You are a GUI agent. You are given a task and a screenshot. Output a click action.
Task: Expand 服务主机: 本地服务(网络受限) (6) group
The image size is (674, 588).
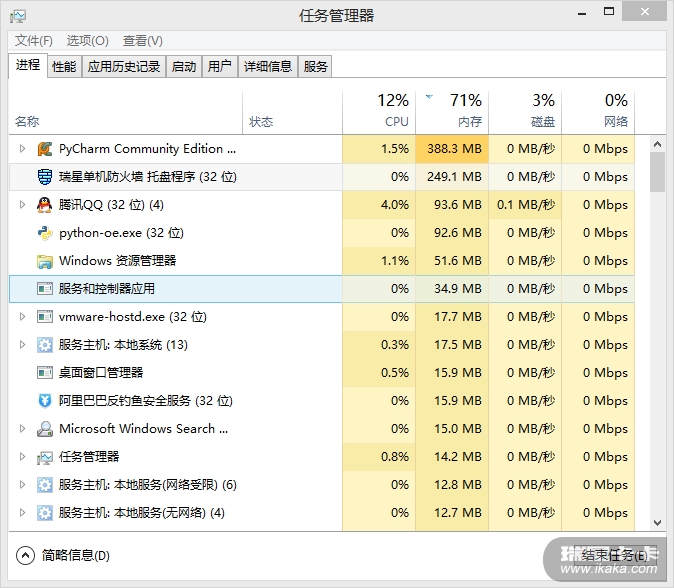coord(22,485)
